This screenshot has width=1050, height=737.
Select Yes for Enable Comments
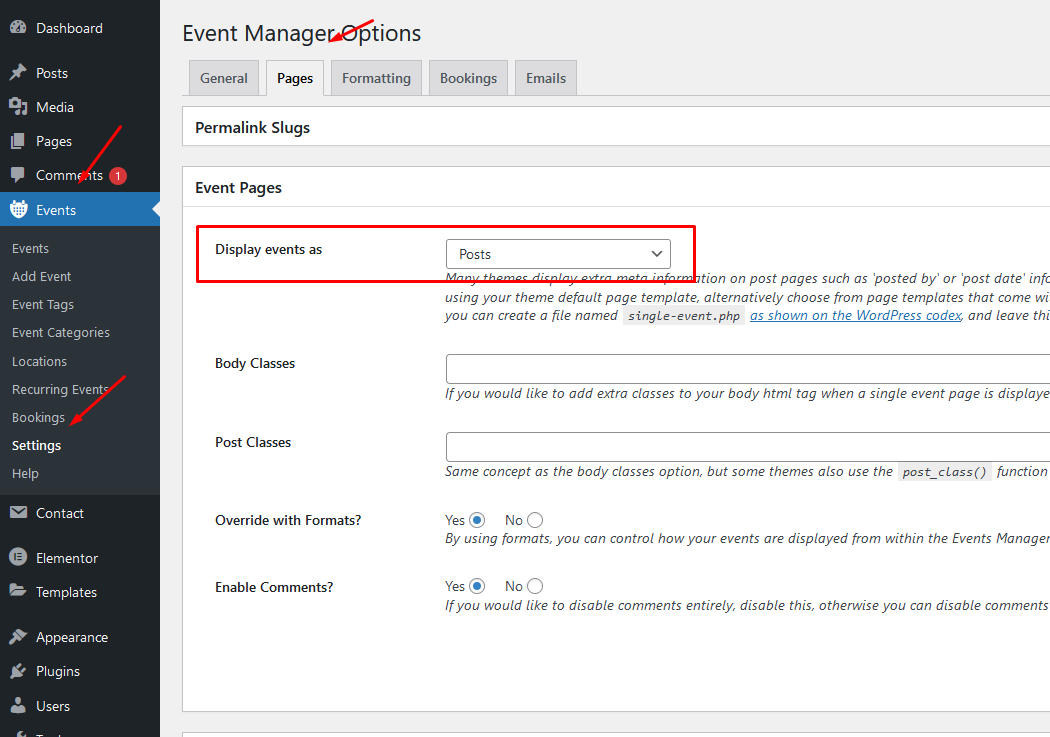click(476, 586)
